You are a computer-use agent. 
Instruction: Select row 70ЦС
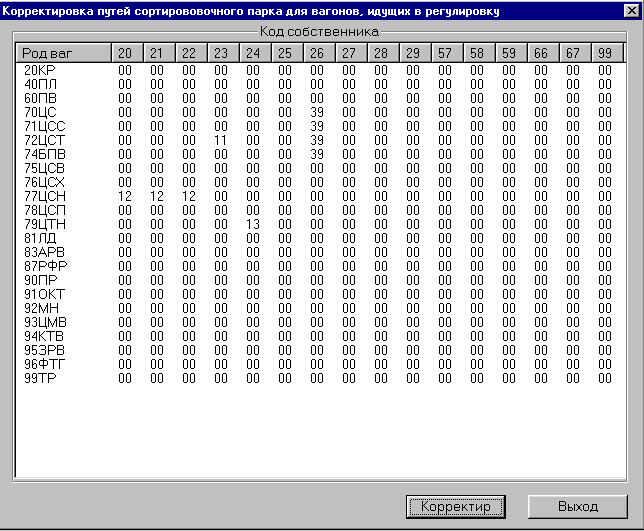pos(320,112)
